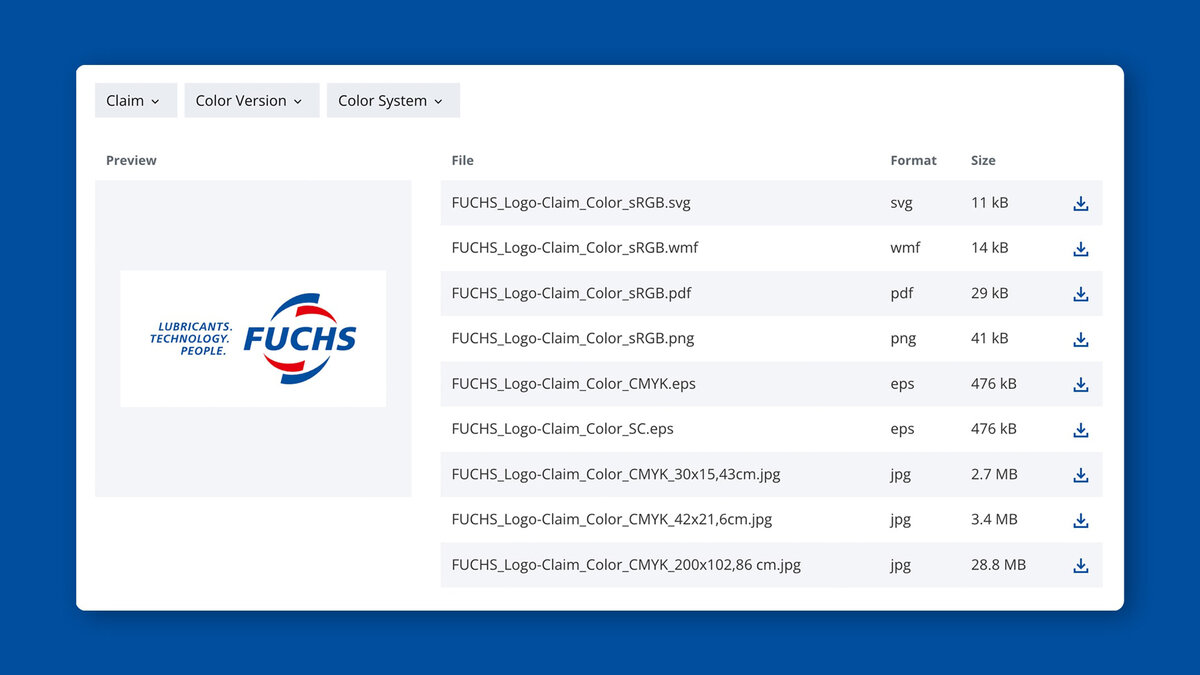The height and width of the screenshot is (675, 1200).
Task: Select file name FUCHS_Logo-Claim_Color_CMYK_30x15,43cm.jpg
Action: [616, 475]
